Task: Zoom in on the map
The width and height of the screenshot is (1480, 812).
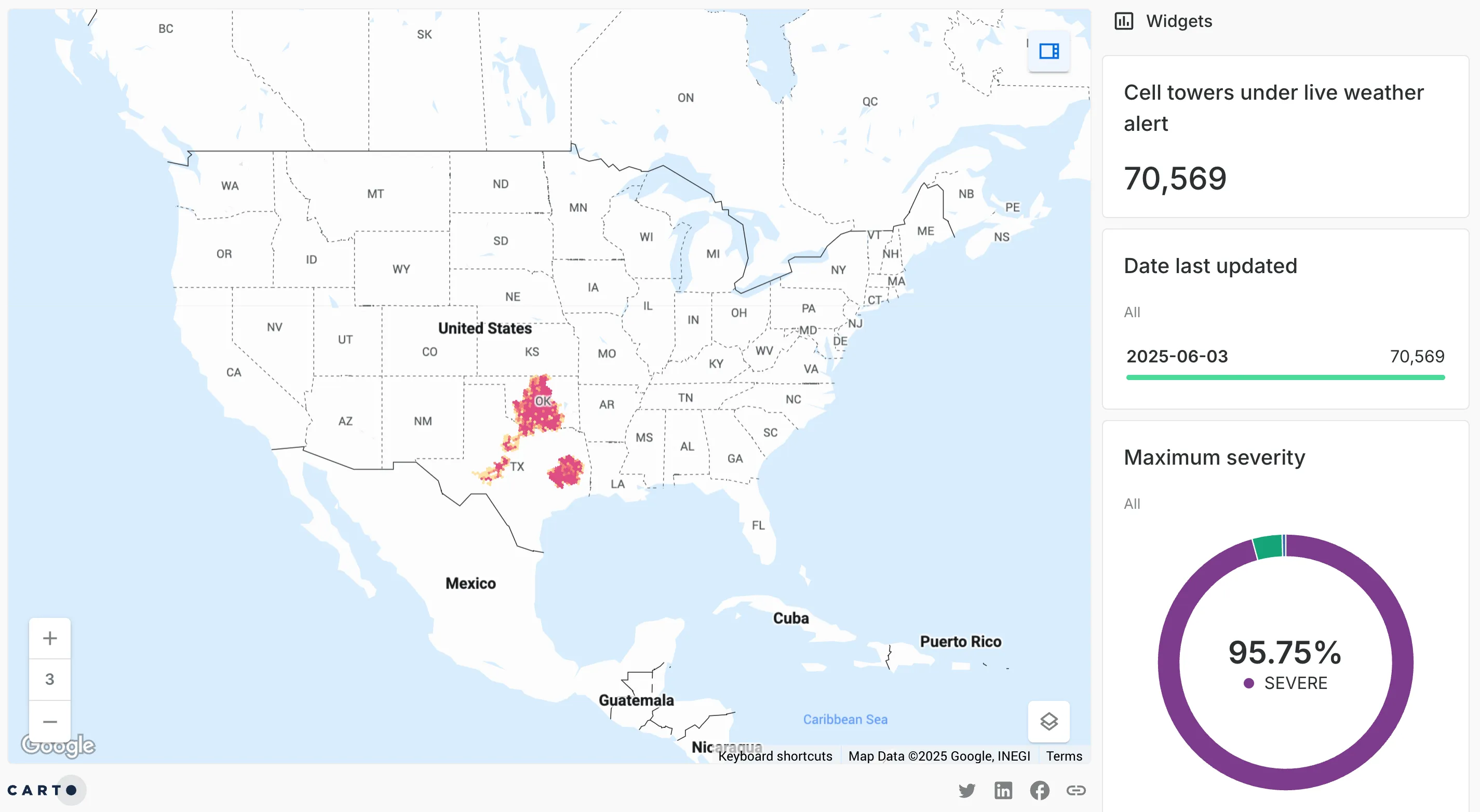Action: 50,638
